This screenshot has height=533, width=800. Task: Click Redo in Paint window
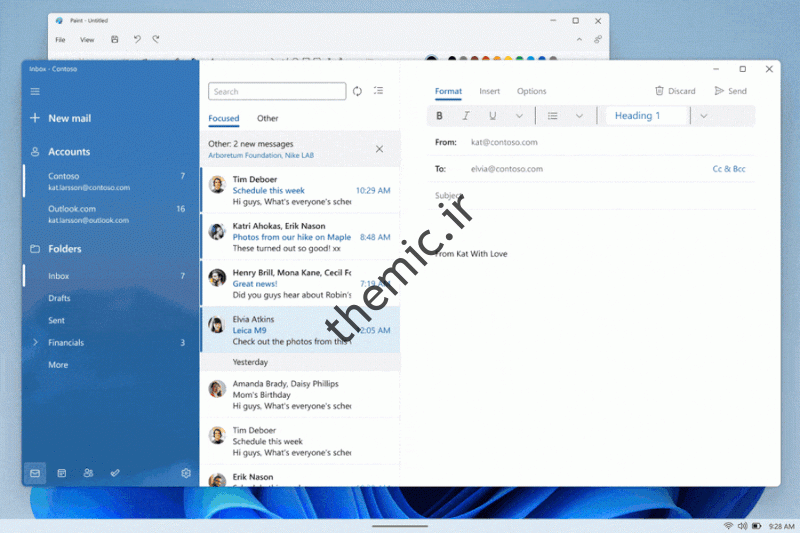[156, 39]
